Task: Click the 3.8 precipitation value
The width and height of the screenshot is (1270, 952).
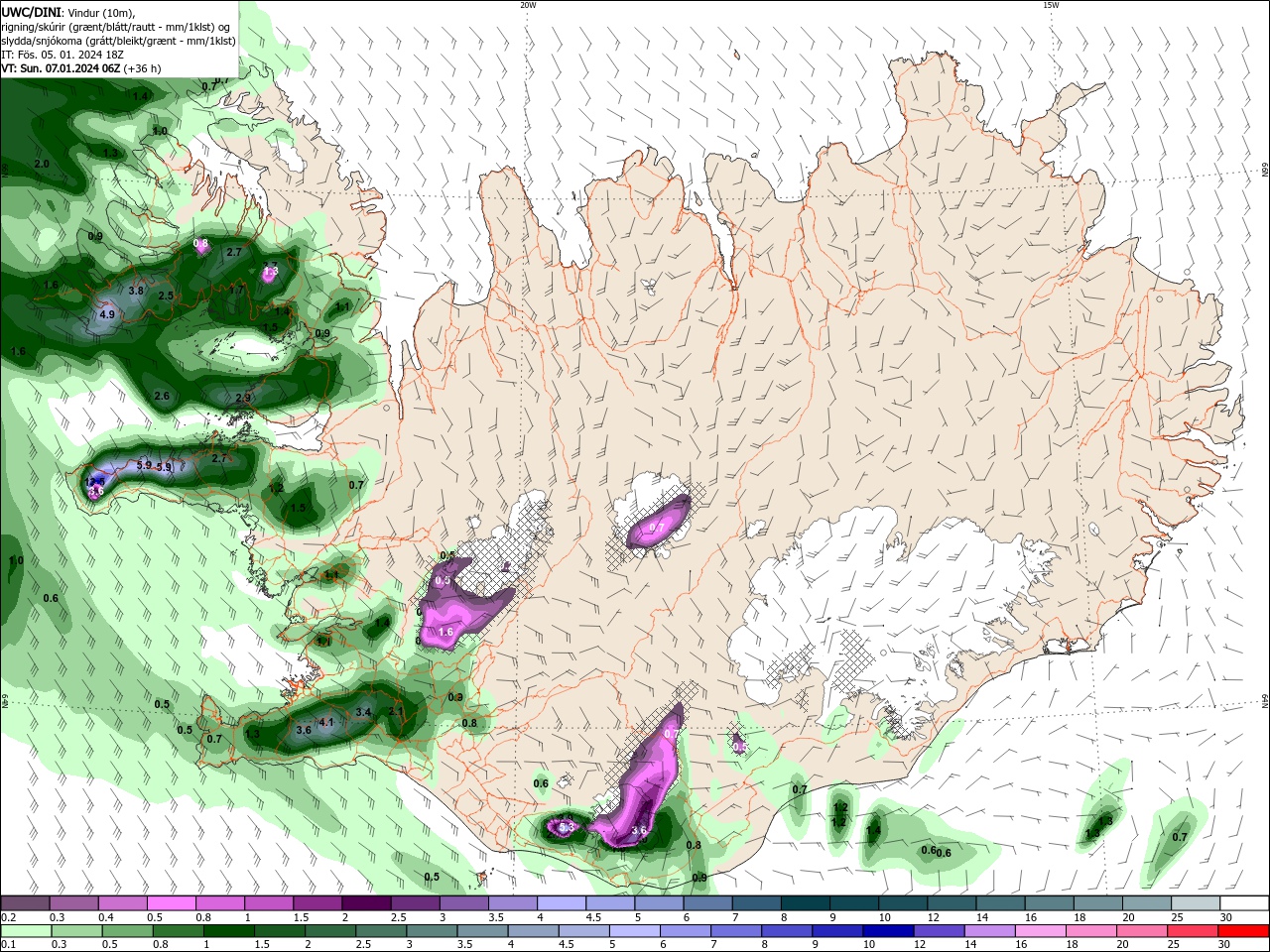Action: tap(136, 292)
